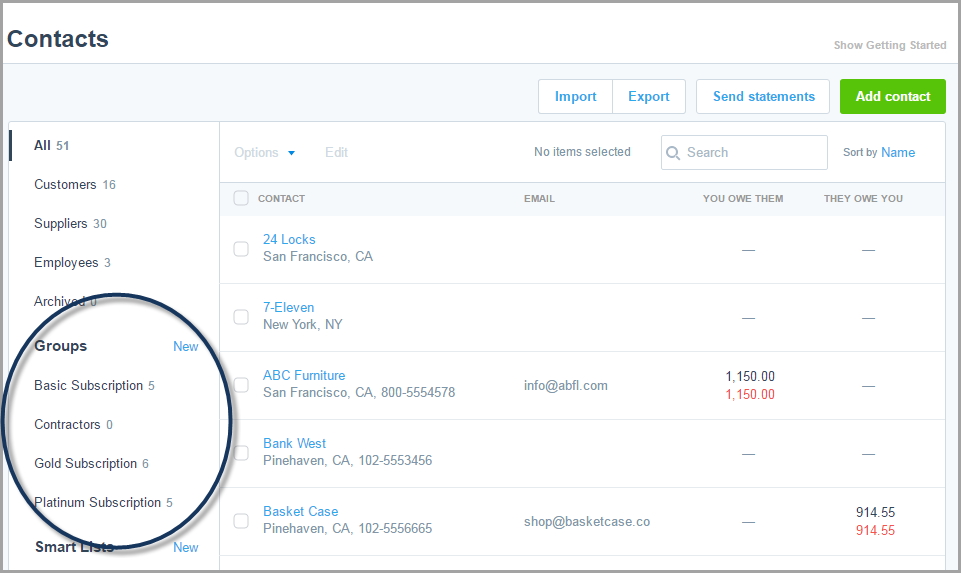Tick the select-all checkbox in the header
The width and height of the screenshot is (961, 573).
point(241,198)
